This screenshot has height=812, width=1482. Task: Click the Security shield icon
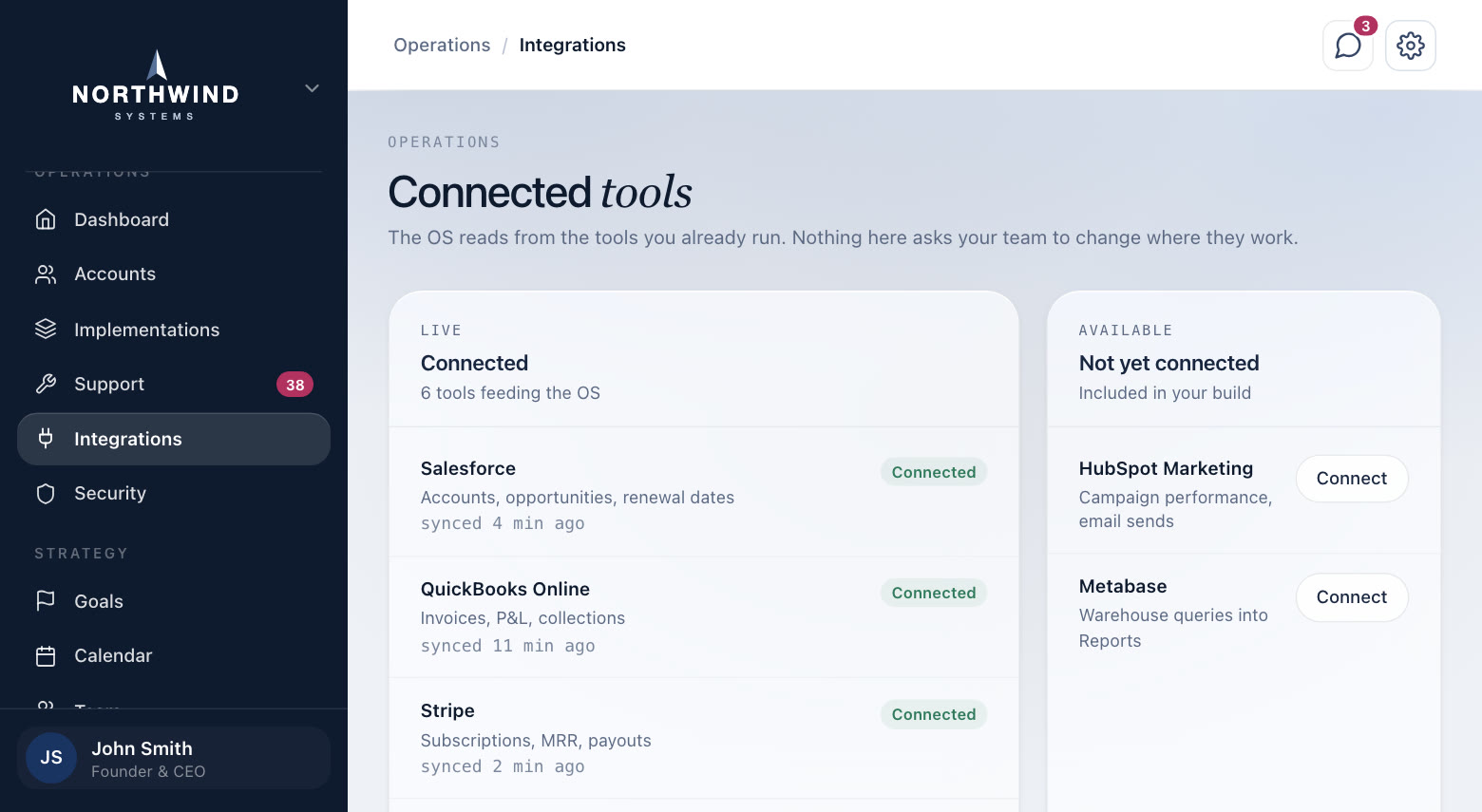46,494
